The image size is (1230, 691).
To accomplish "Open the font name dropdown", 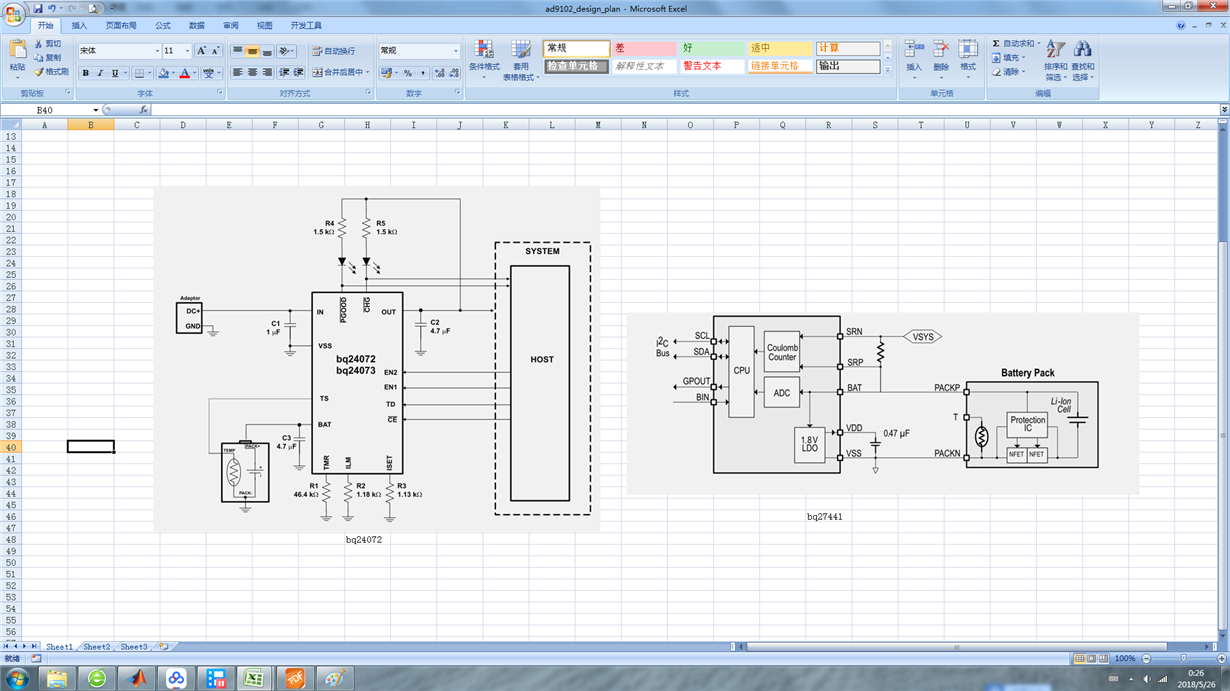I will [157, 51].
